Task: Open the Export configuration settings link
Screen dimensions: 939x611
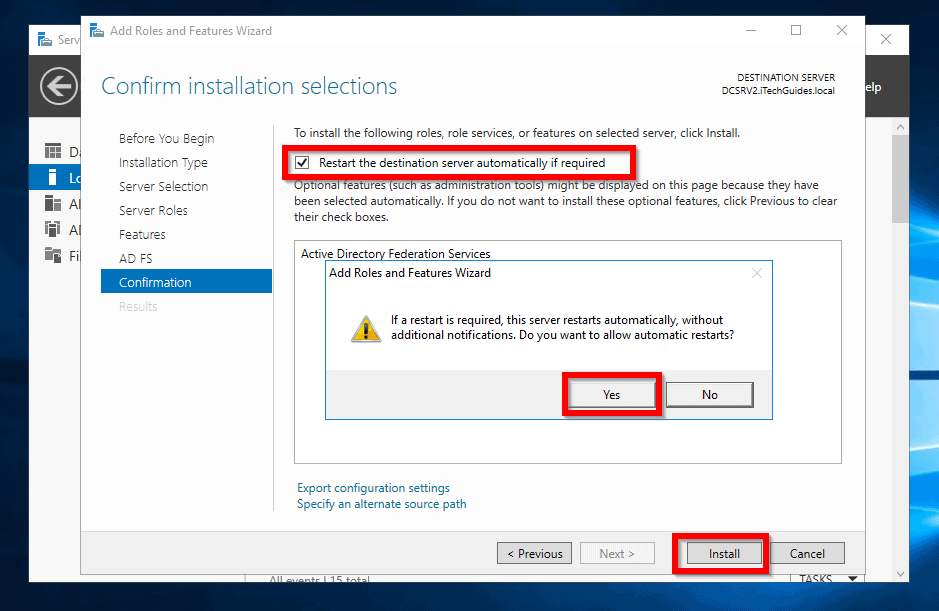Action: click(x=372, y=488)
